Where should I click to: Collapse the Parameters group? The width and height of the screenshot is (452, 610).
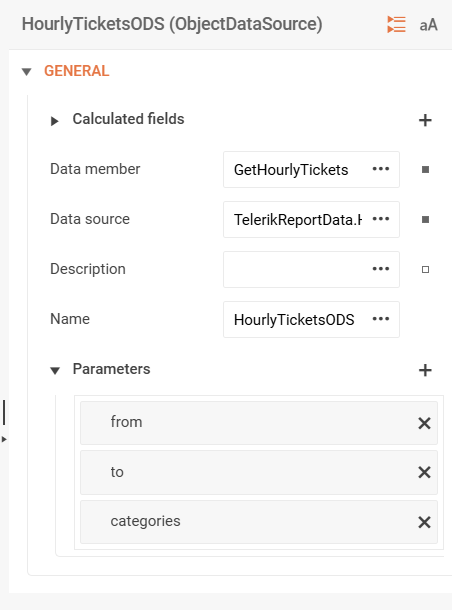click(x=55, y=370)
